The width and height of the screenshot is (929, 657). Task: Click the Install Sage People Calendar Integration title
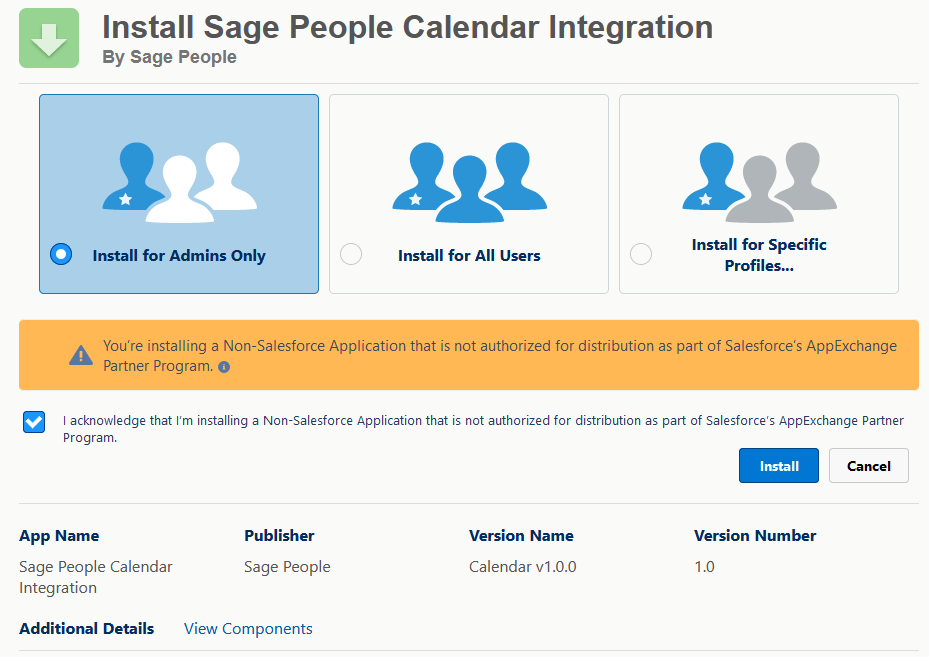click(x=407, y=27)
